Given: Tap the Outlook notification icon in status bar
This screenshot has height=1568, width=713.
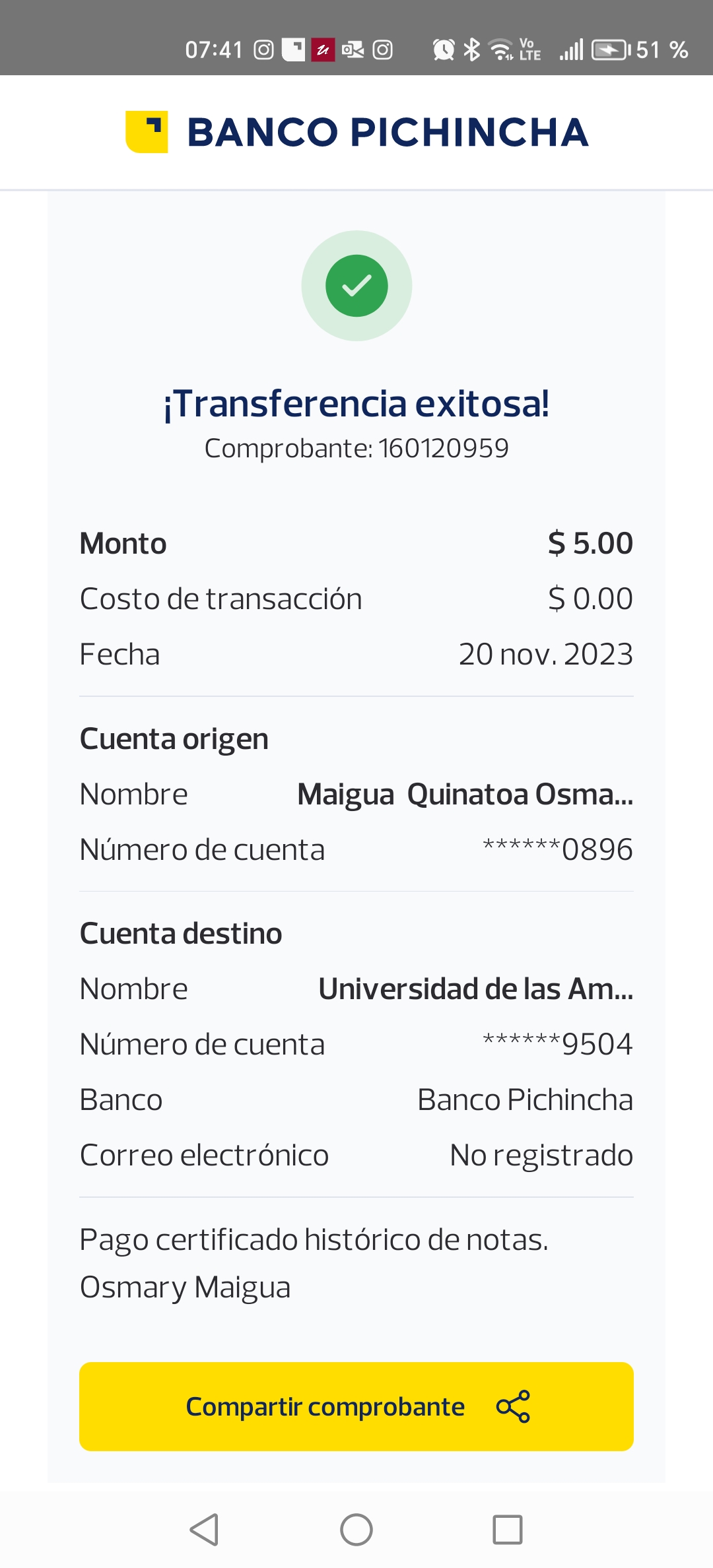Looking at the screenshot, I should (353, 49).
